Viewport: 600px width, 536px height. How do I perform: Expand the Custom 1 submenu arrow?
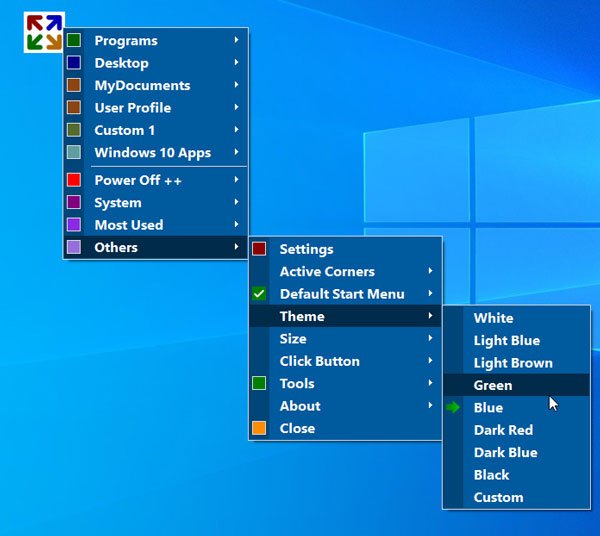coord(236,129)
